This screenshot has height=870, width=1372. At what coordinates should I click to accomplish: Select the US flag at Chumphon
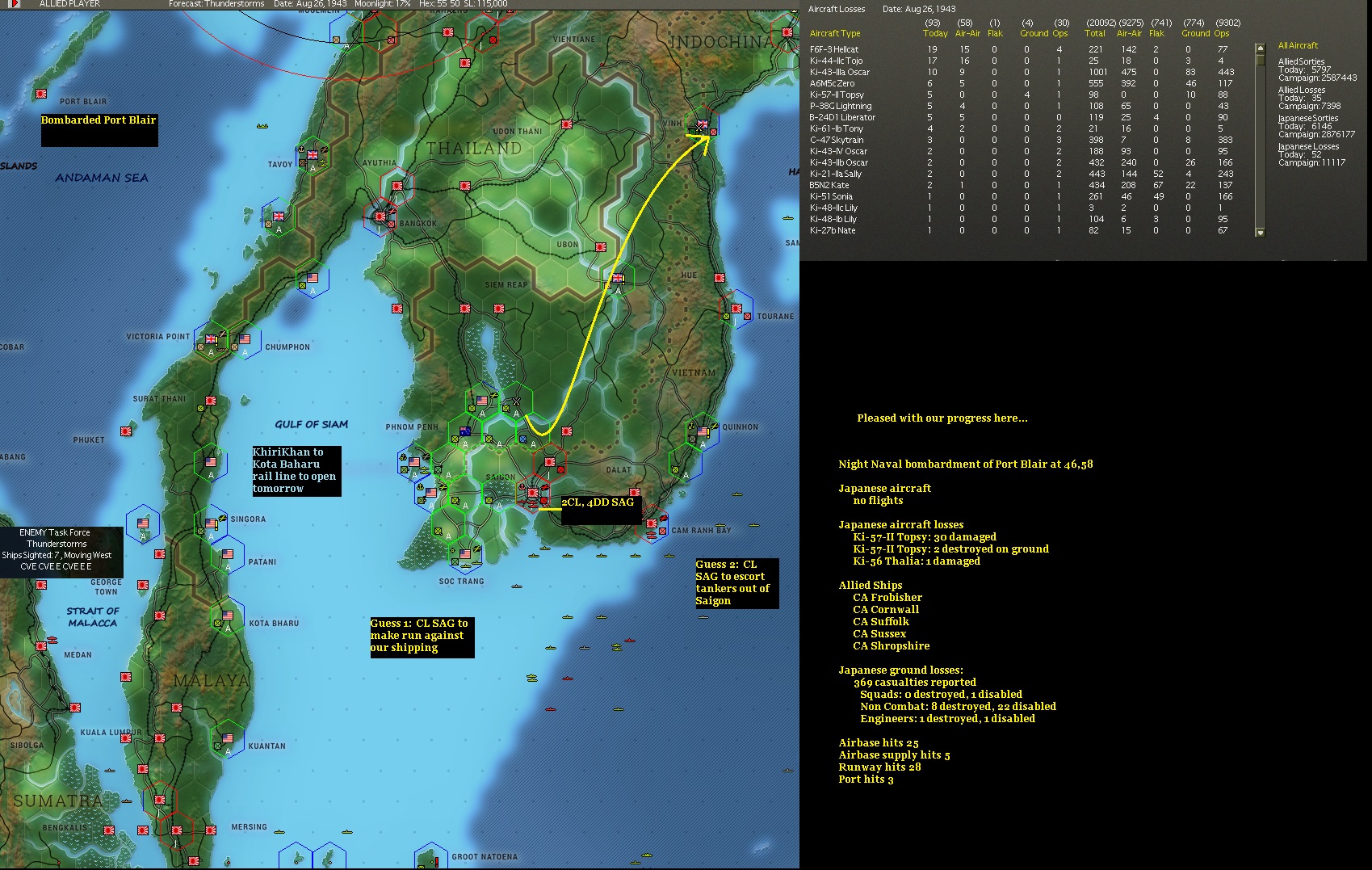245,339
